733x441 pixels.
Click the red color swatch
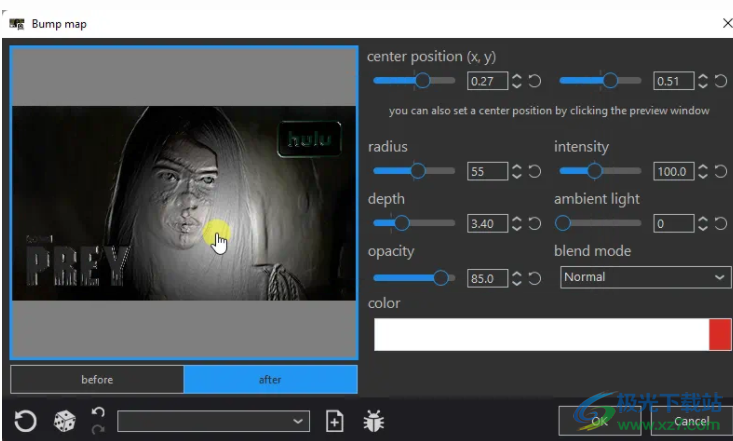[x=720, y=334]
